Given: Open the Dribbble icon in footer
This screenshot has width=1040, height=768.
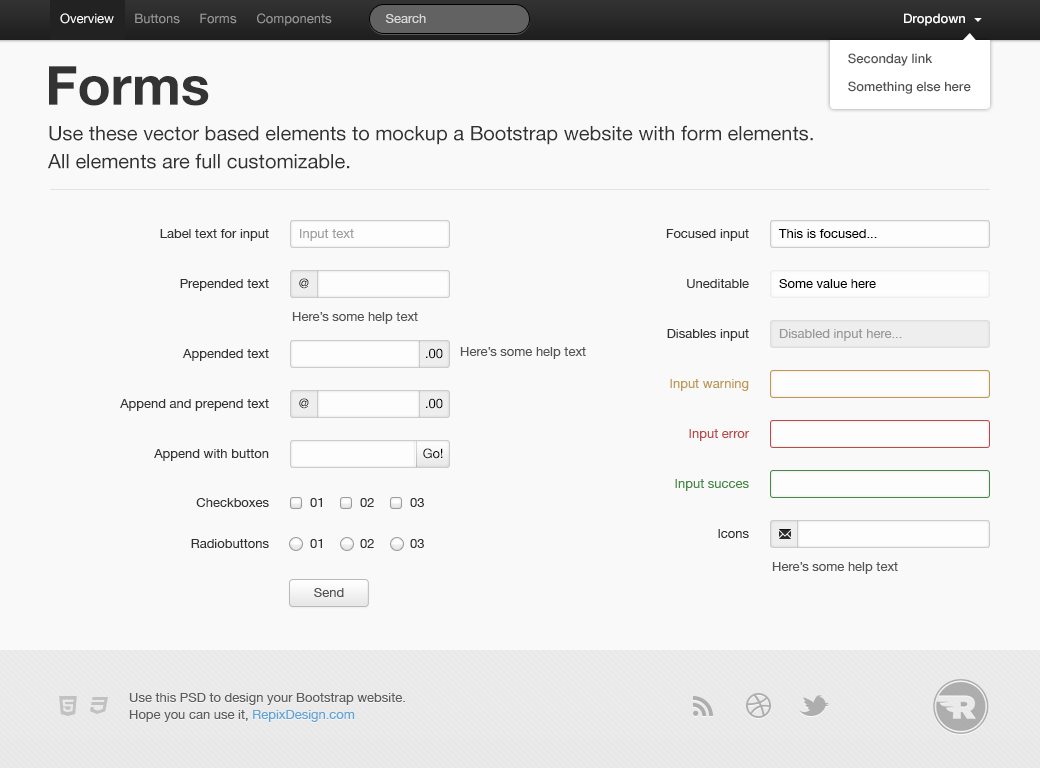Looking at the screenshot, I should point(758,706).
